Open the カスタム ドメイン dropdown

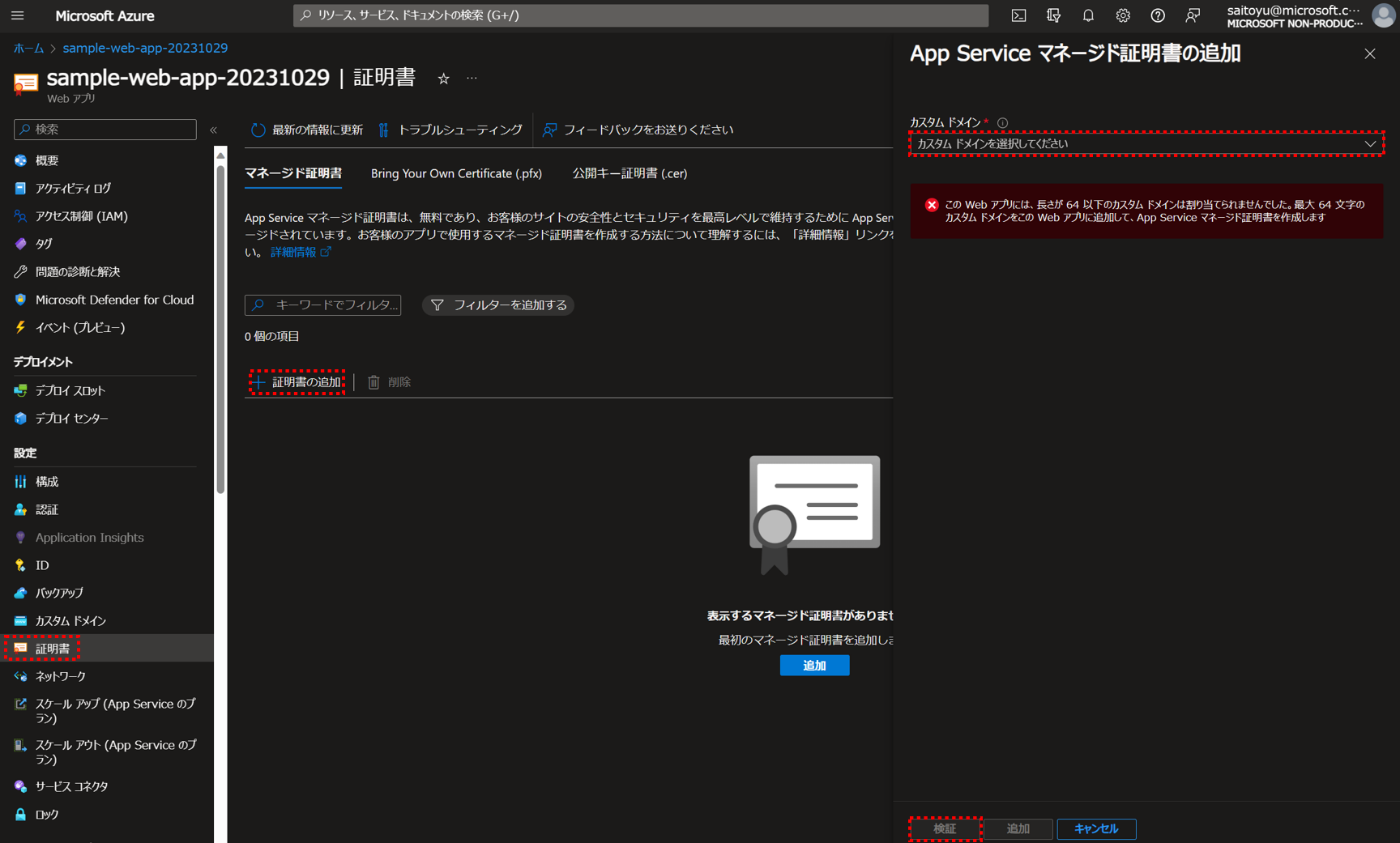coord(1146,143)
